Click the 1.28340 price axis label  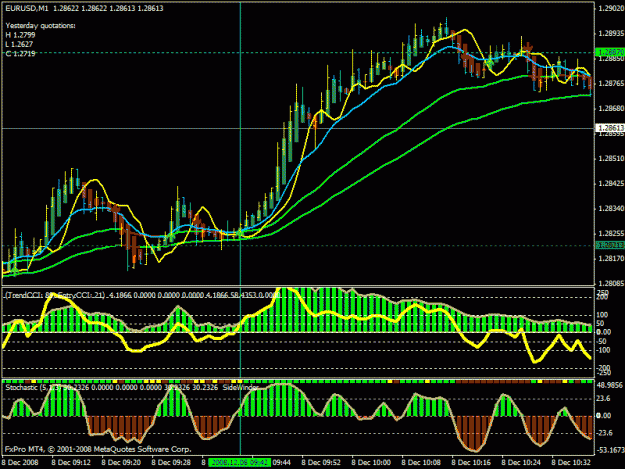coord(611,209)
